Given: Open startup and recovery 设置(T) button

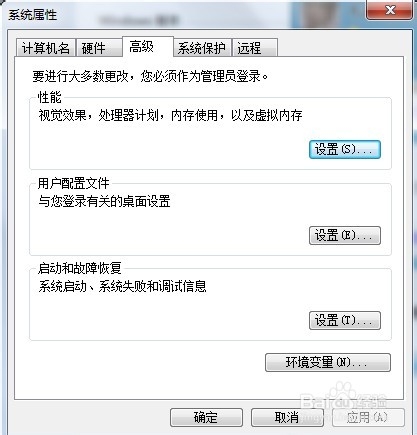Looking at the screenshot, I should 345,321.
